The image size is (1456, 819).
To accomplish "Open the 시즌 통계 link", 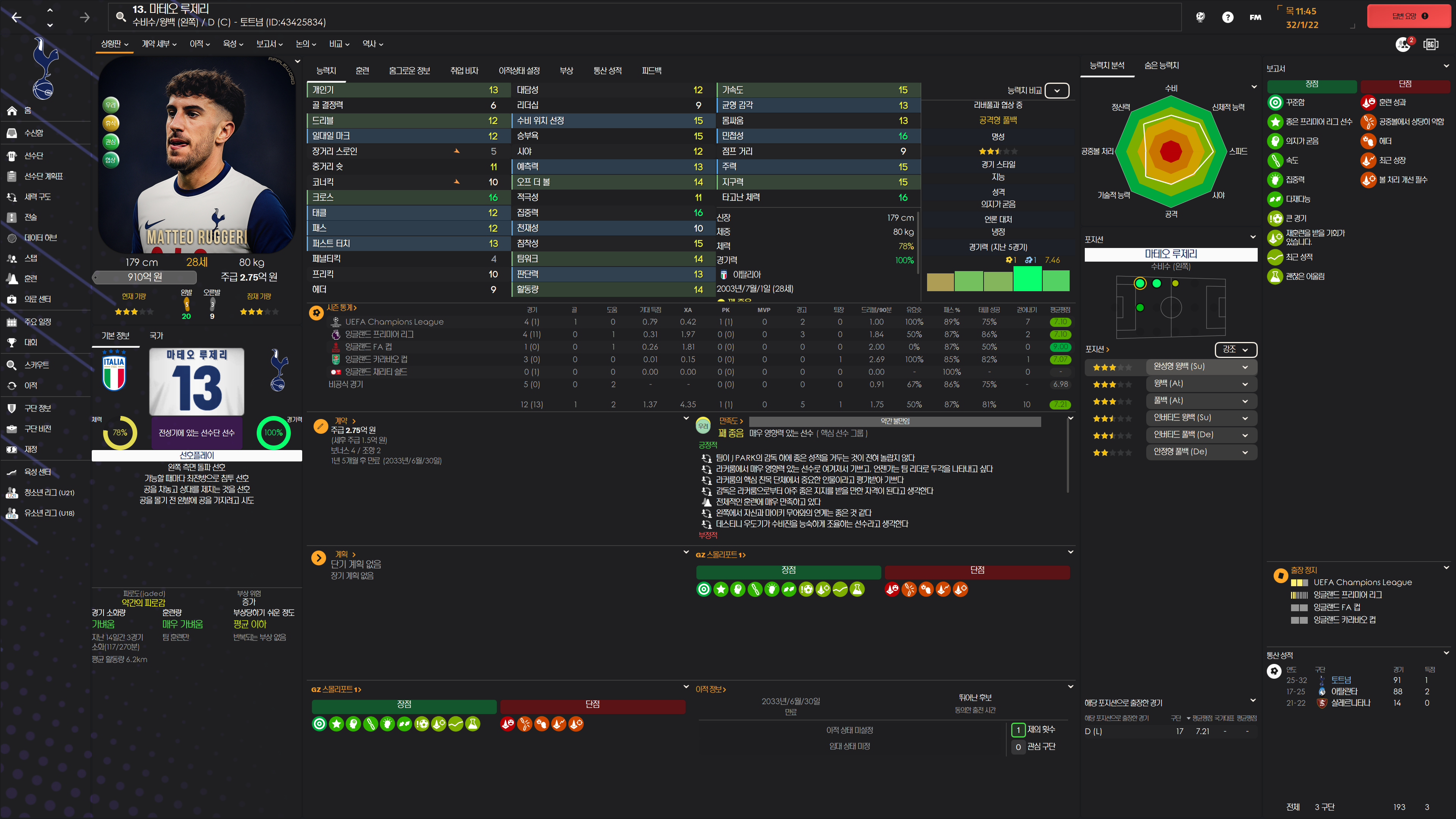I will (x=341, y=308).
